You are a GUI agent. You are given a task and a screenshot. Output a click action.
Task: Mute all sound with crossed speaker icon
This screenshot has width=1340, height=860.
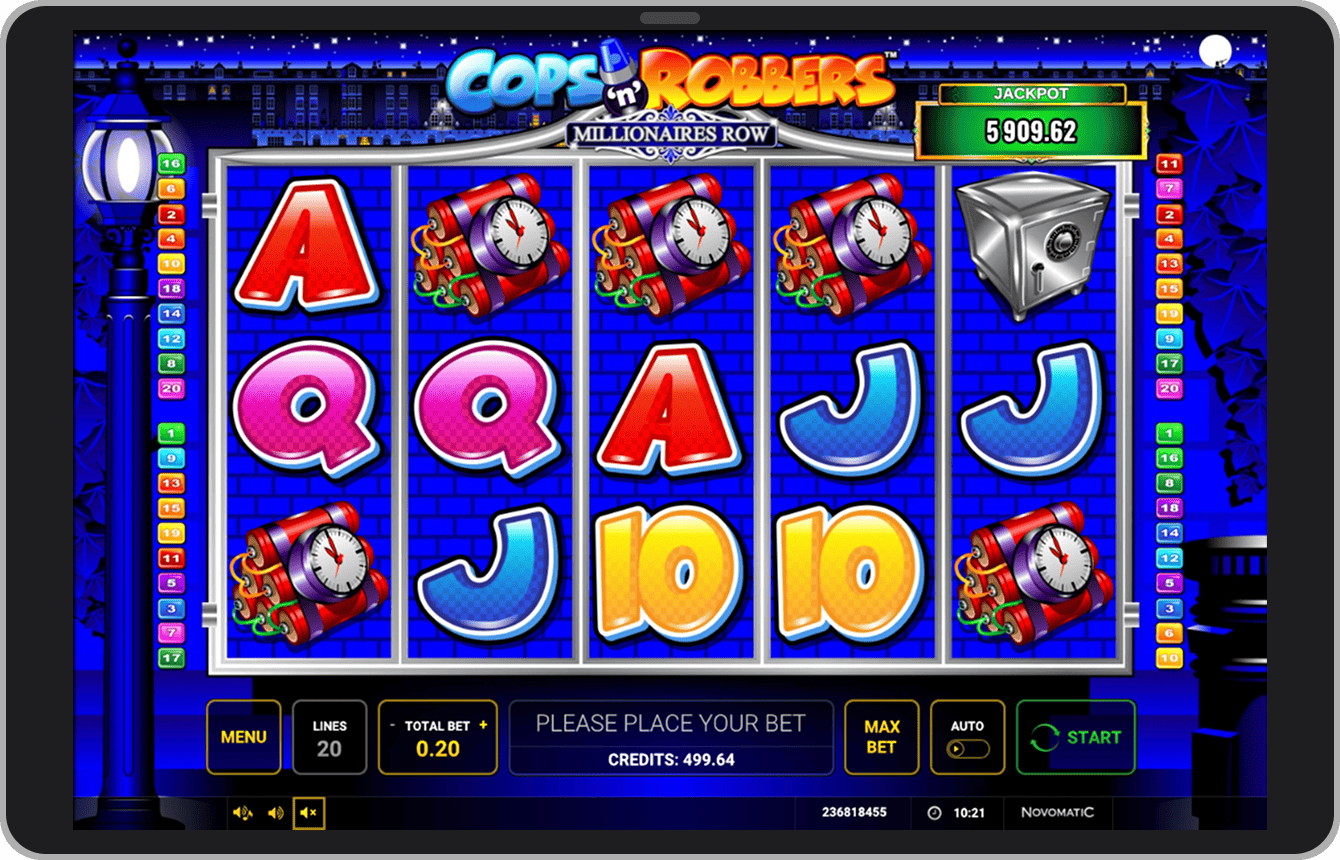click(x=309, y=813)
